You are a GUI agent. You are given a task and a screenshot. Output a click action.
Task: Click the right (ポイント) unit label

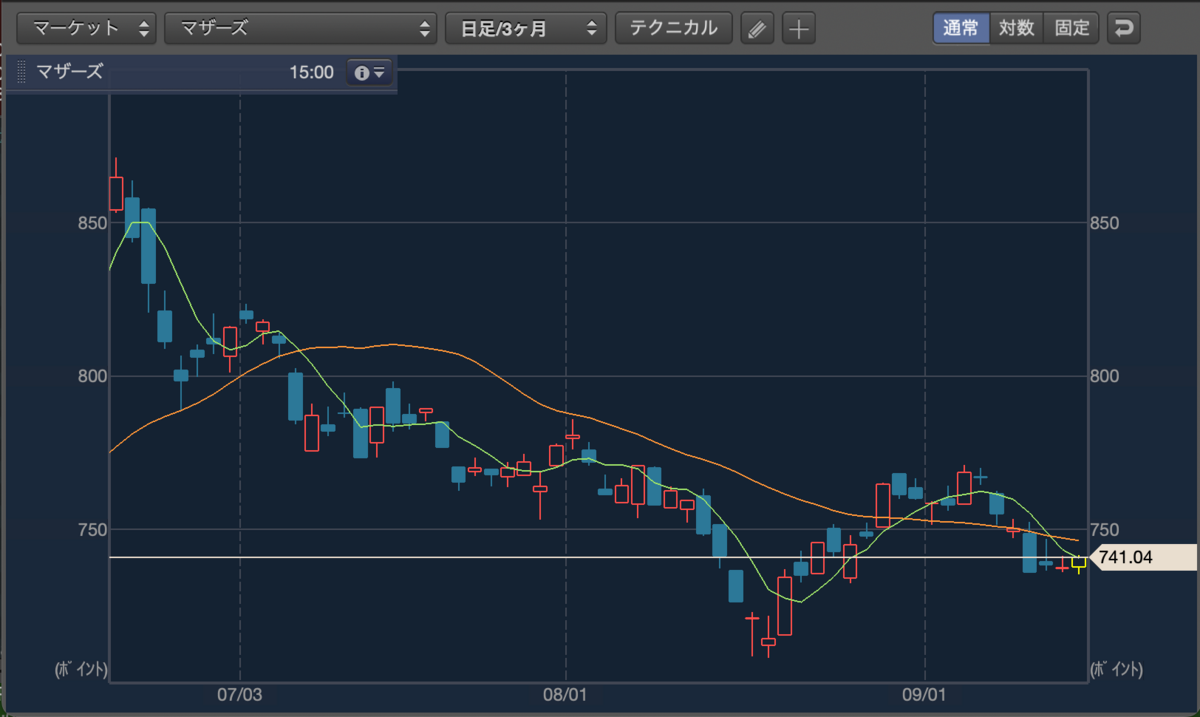[1116, 669]
